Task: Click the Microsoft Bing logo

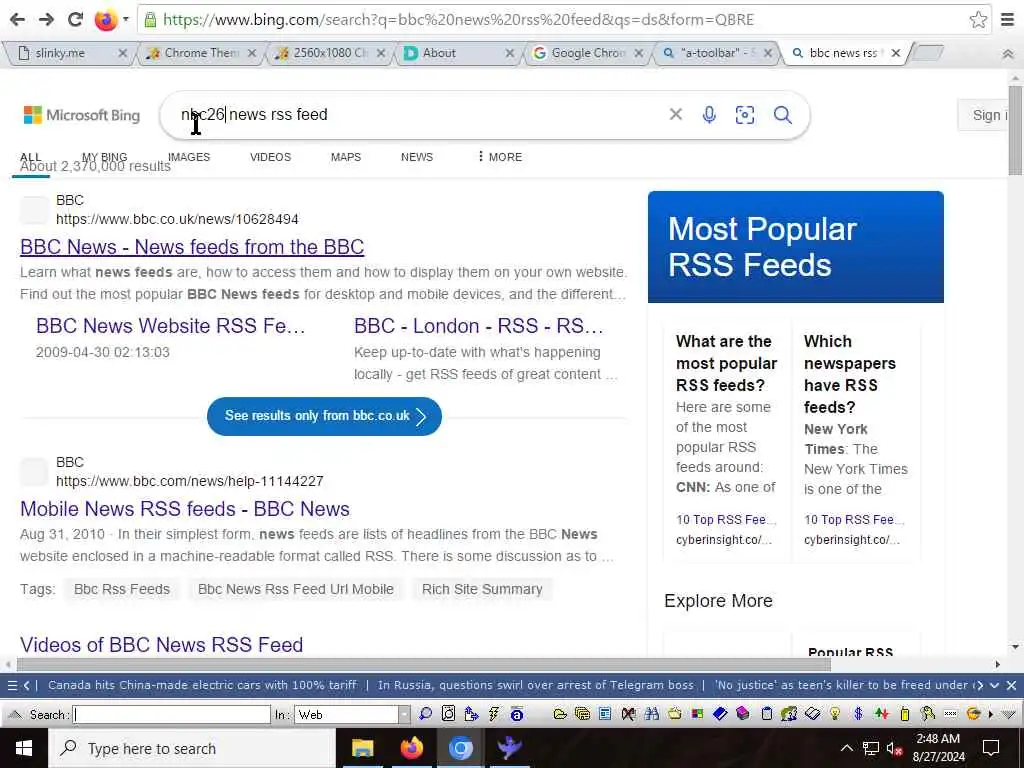Action: point(82,115)
